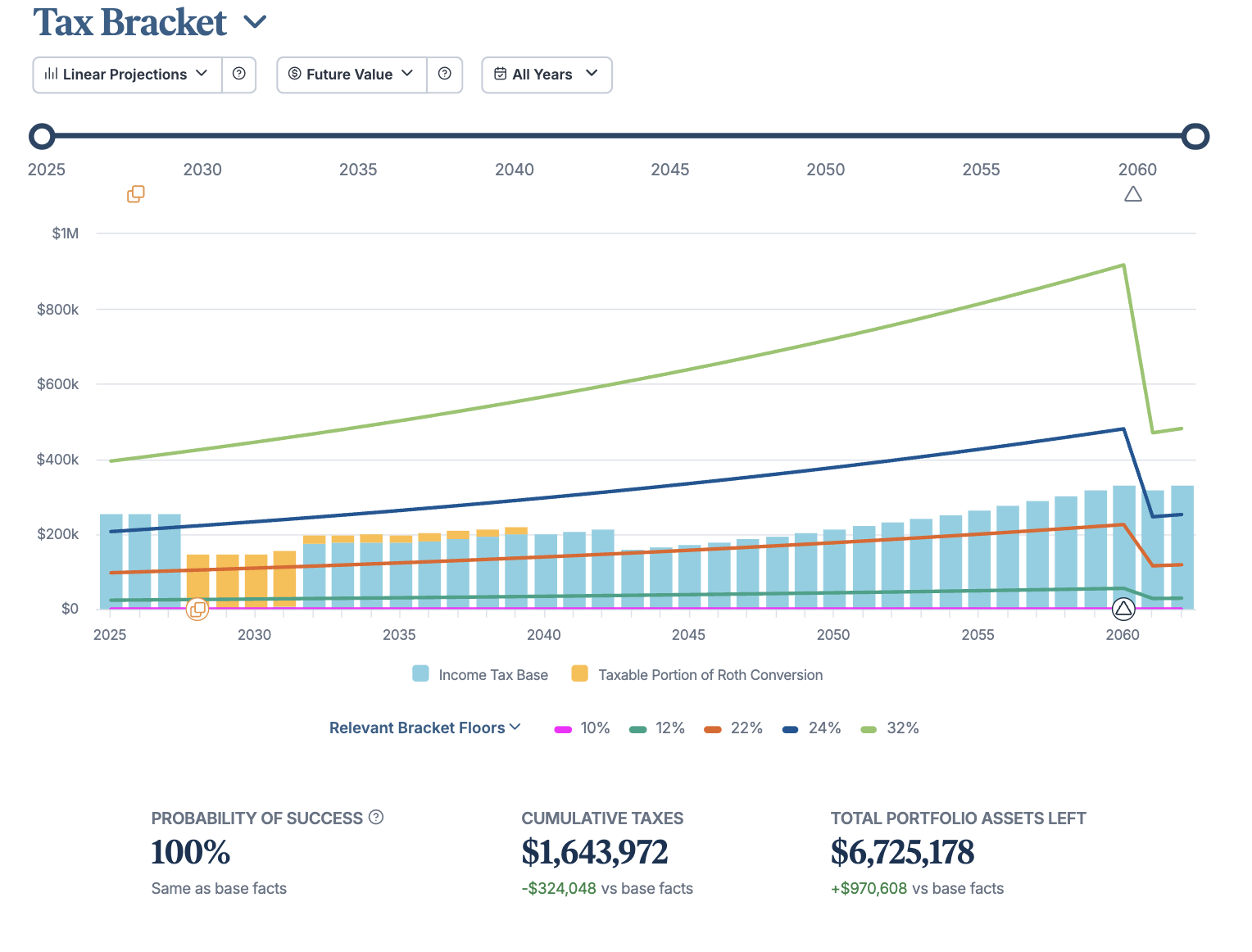
Task: Open the Linear Projections dropdown
Action: [128, 75]
